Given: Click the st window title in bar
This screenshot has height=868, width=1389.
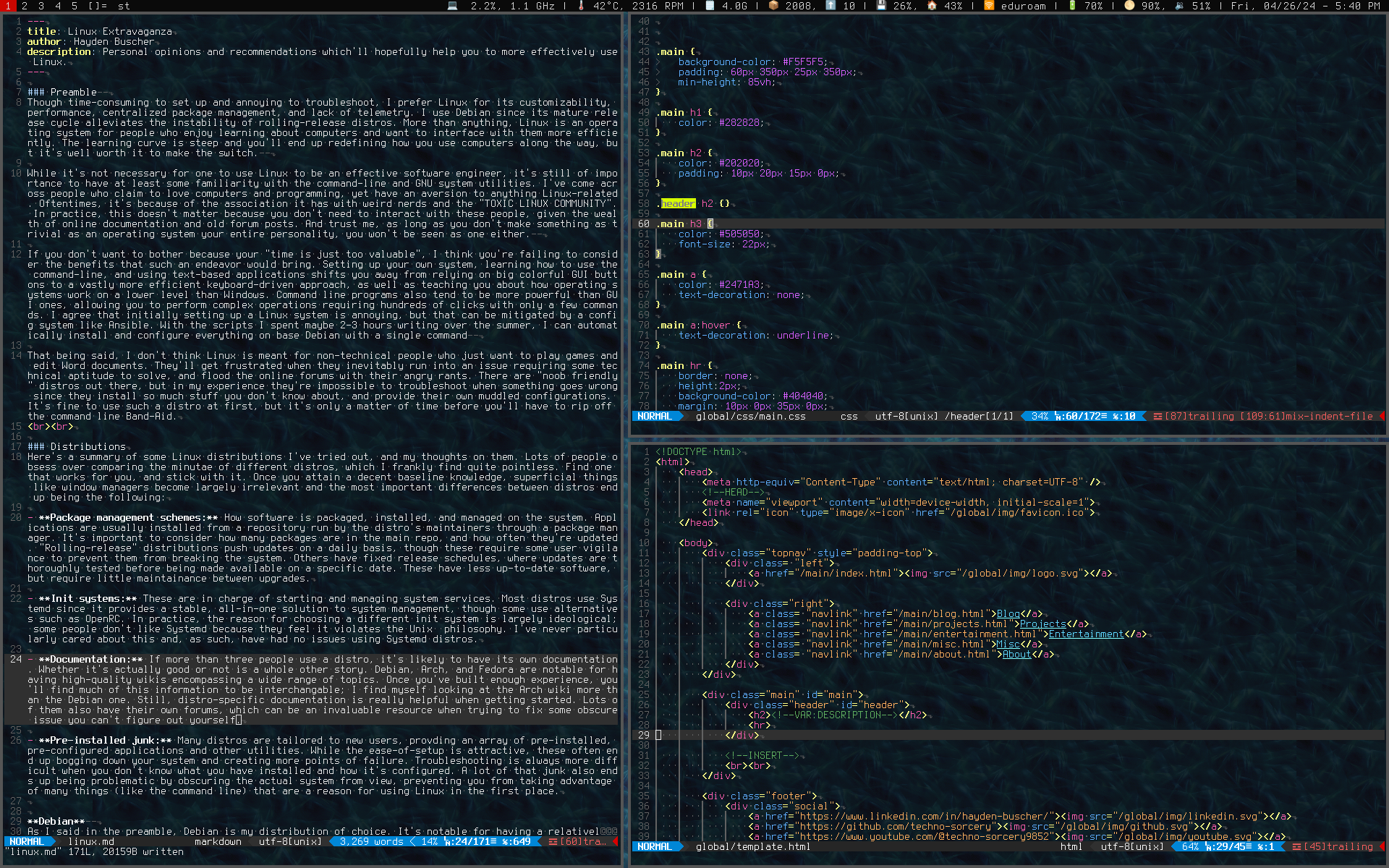Looking at the screenshot, I should [x=124, y=5].
